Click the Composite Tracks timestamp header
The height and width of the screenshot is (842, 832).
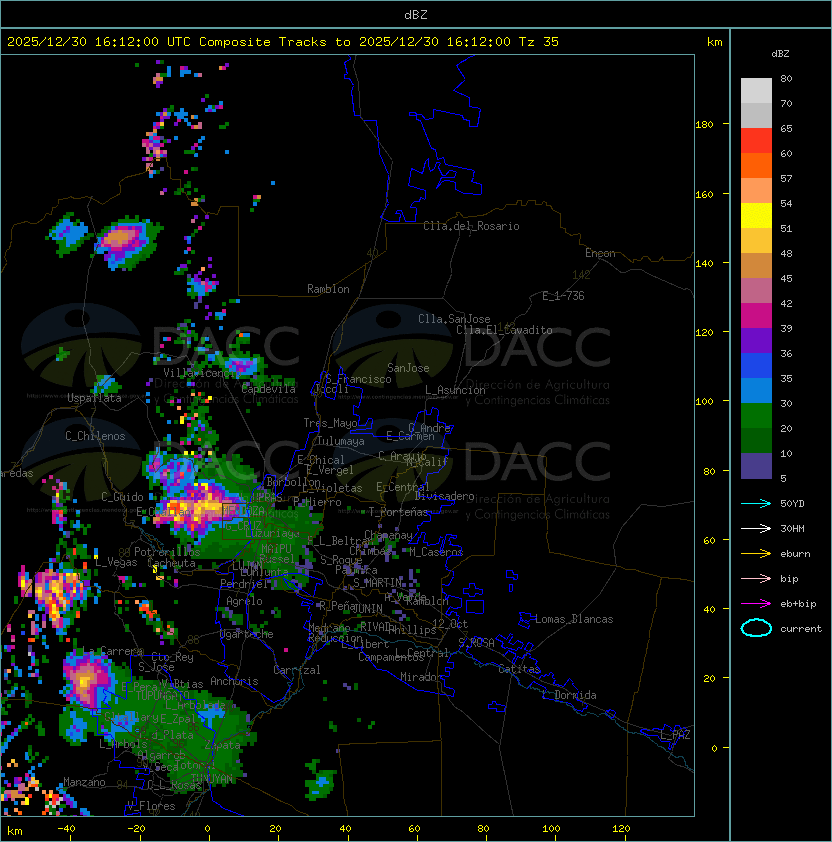(283, 42)
